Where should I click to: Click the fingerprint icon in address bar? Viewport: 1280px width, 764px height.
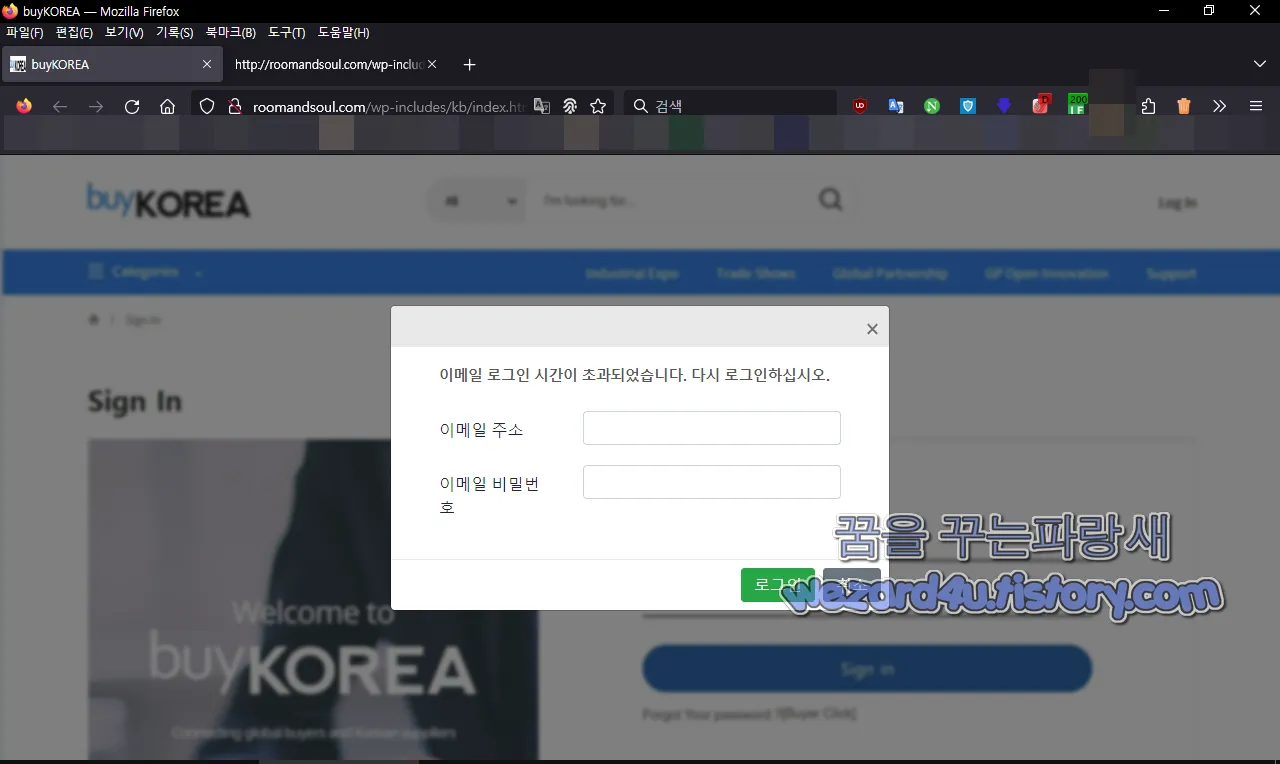(570, 106)
